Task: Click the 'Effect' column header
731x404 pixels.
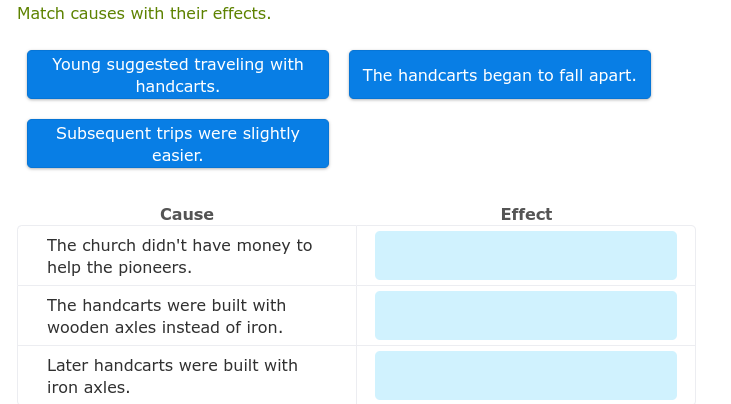Action: coord(526,214)
